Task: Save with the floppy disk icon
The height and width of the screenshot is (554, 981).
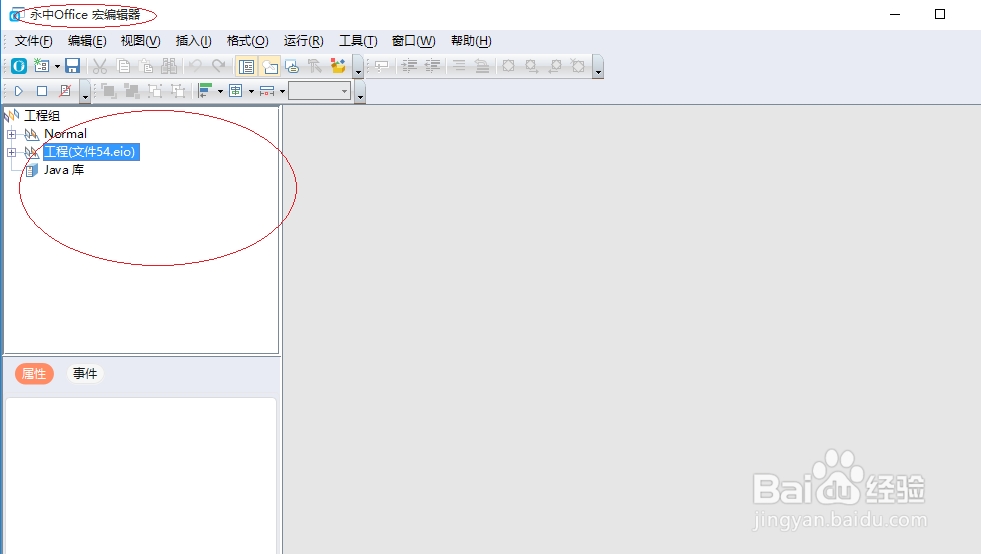Action: (x=73, y=66)
